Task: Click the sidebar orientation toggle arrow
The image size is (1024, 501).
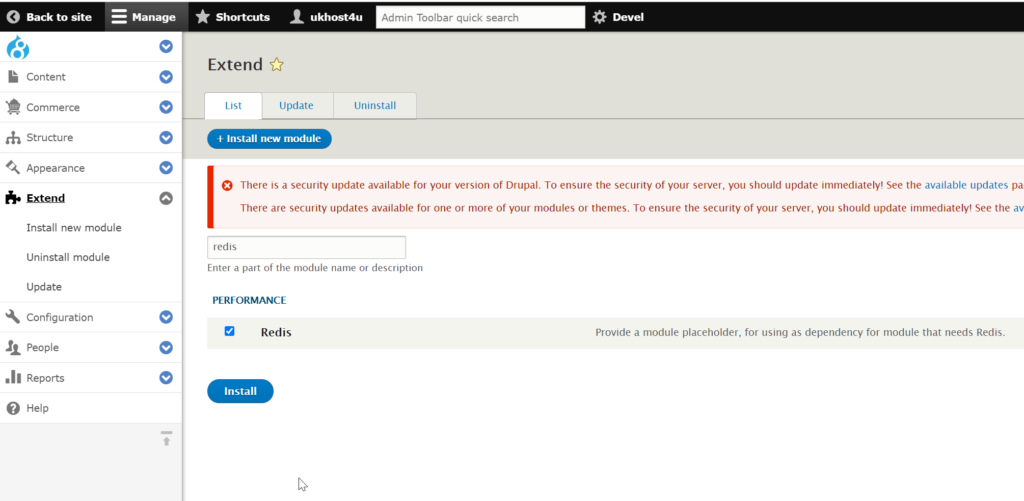Action: click(x=167, y=438)
